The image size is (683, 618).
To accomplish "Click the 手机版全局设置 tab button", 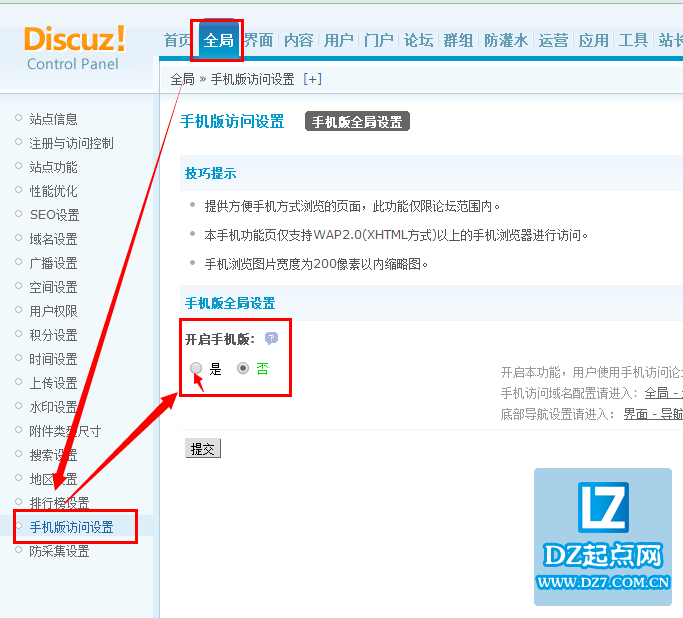I will tap(357, 122).
